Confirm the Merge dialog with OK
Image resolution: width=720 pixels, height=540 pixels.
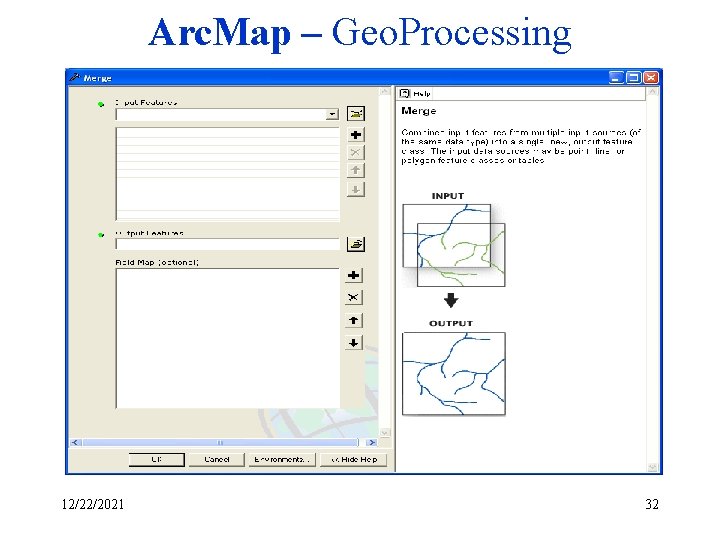157,459
